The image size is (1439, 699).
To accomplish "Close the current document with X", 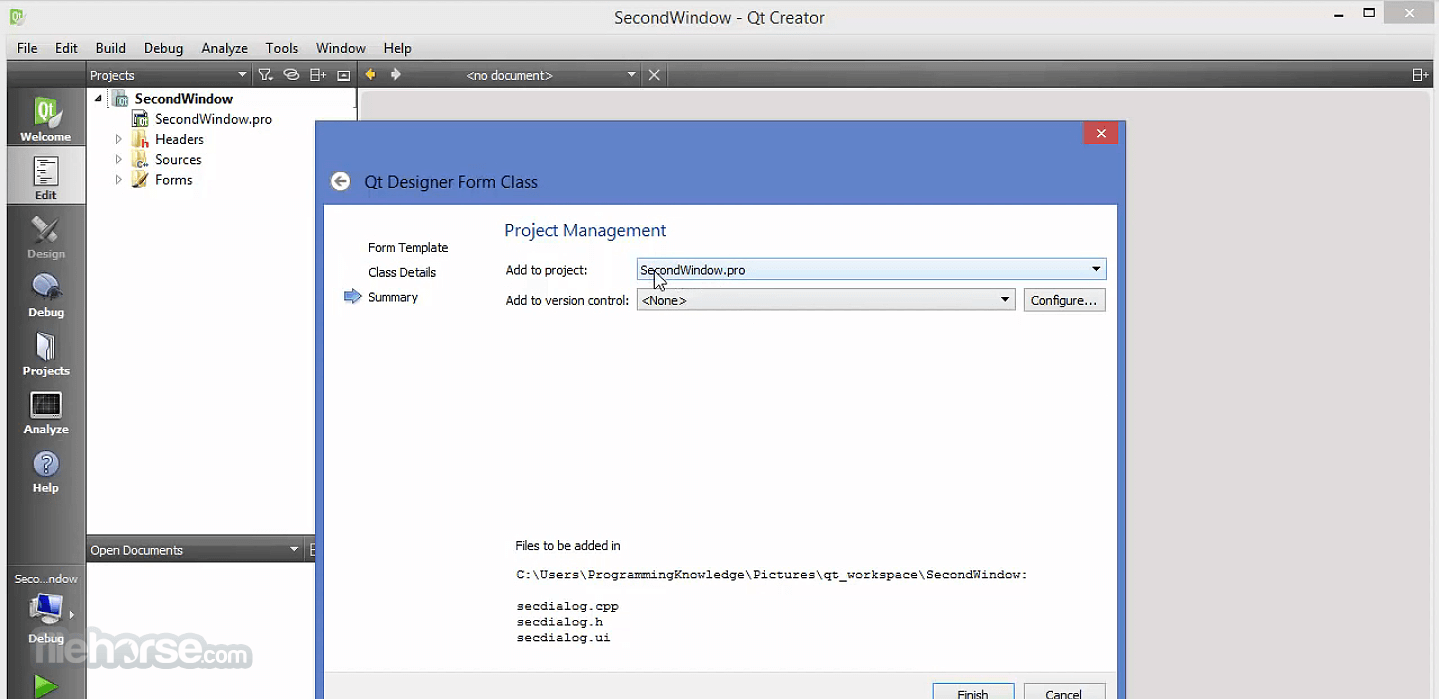I will pos(654,75).
